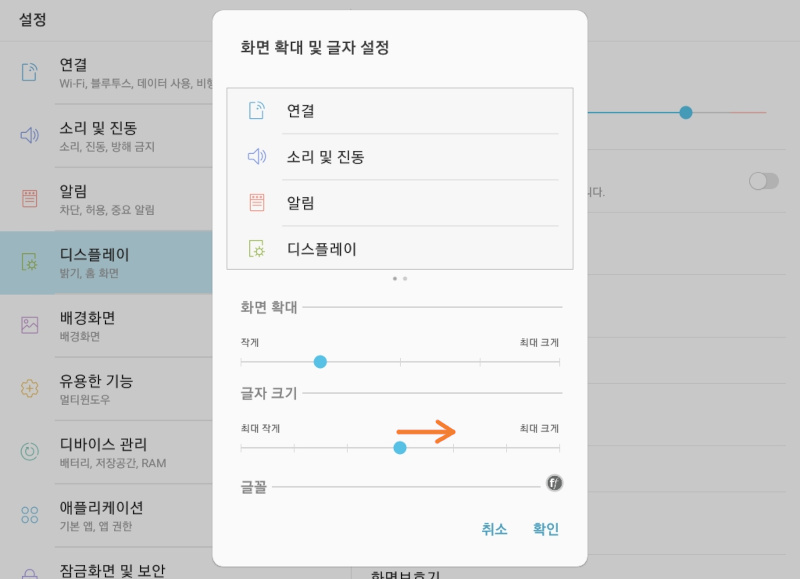Click the ff font icon next to 글꼴
This screenshot has height=579, width=800.
click(x=554, y=482)
